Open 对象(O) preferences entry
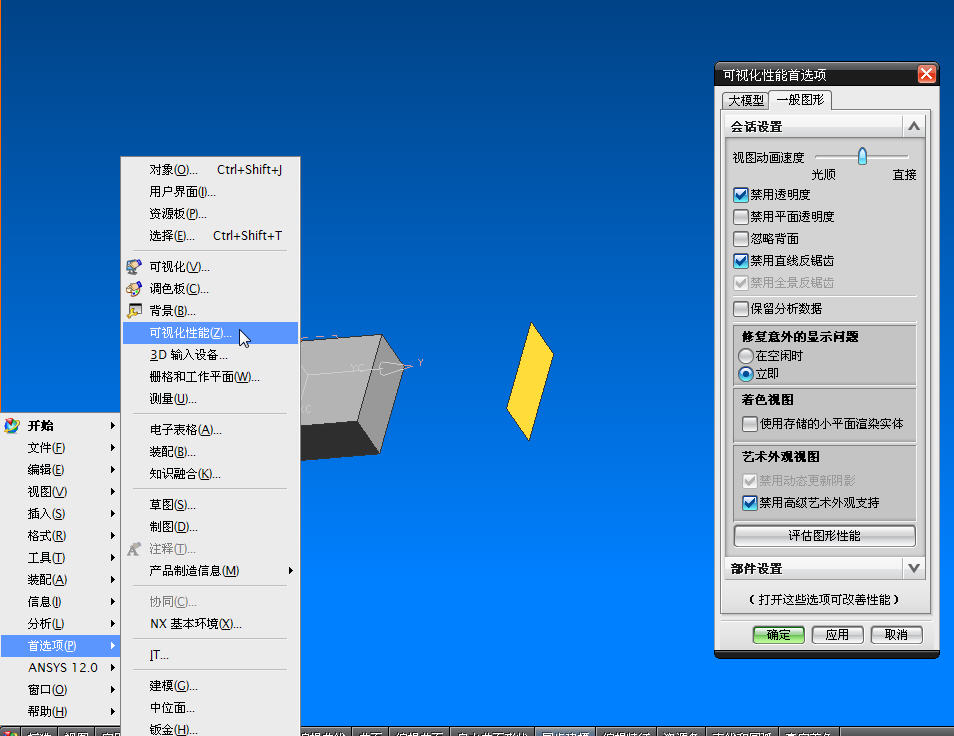The width and height of the screenshot is (954, 736). point(211,170)
